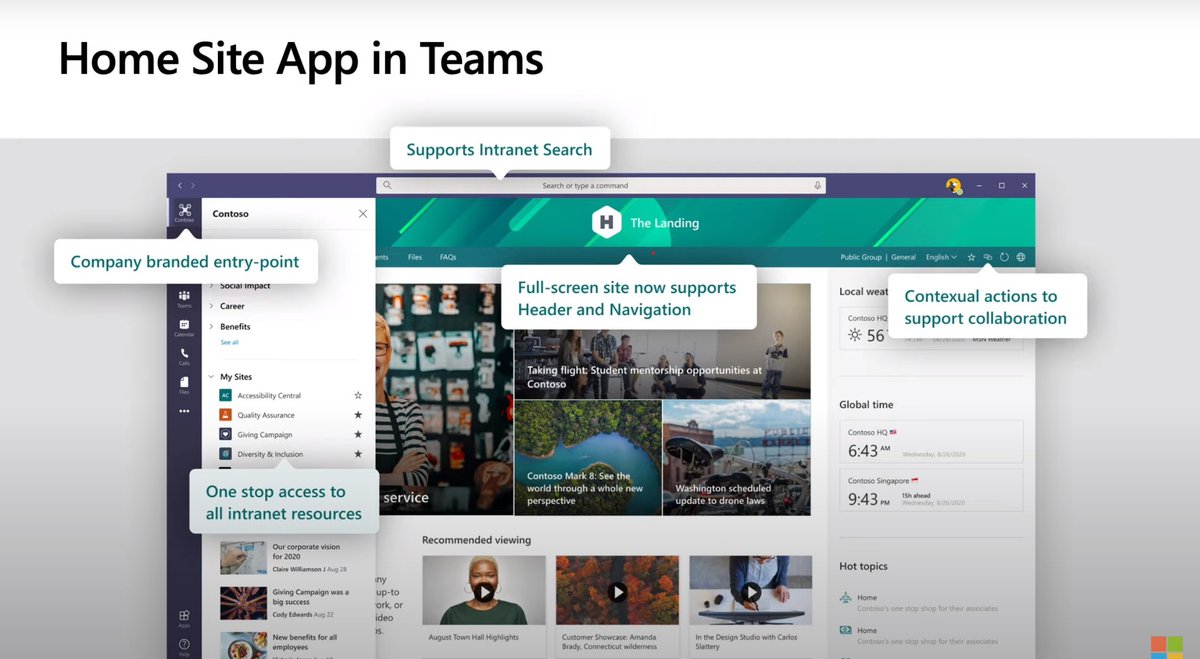Click Contoso HQ weather card
1200x659 pixels.
(x=931, y=330)
